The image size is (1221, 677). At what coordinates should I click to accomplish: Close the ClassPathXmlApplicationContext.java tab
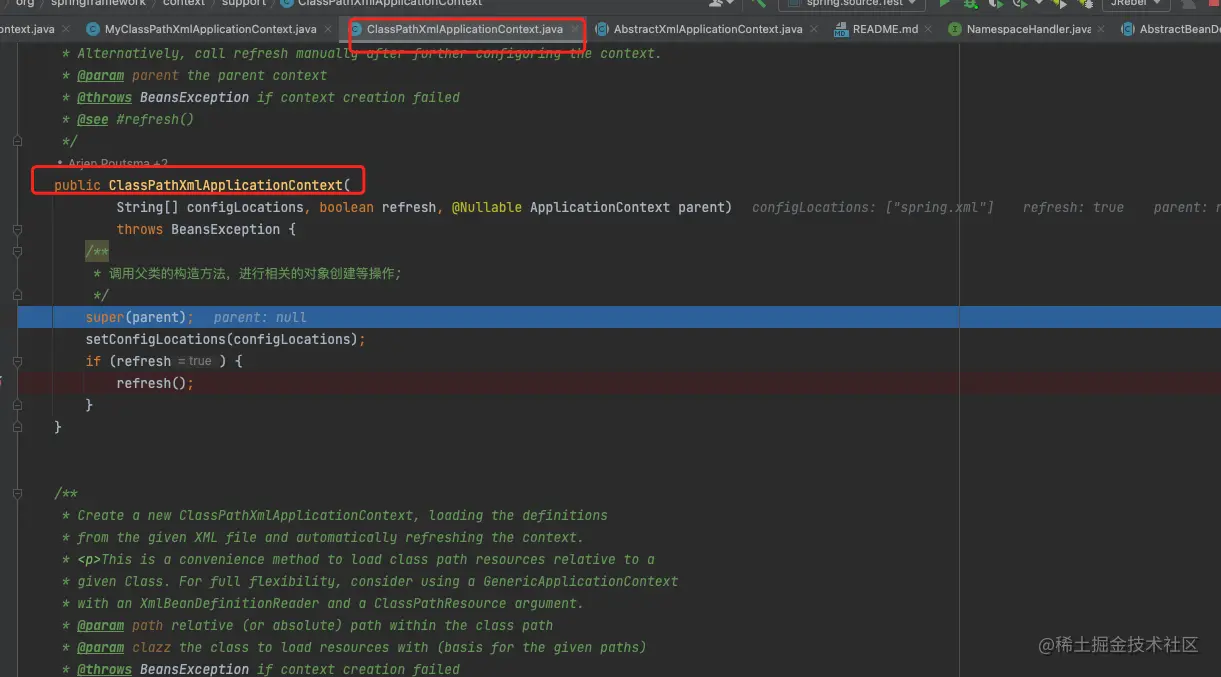pyautogui.click(x=574, y=29)
